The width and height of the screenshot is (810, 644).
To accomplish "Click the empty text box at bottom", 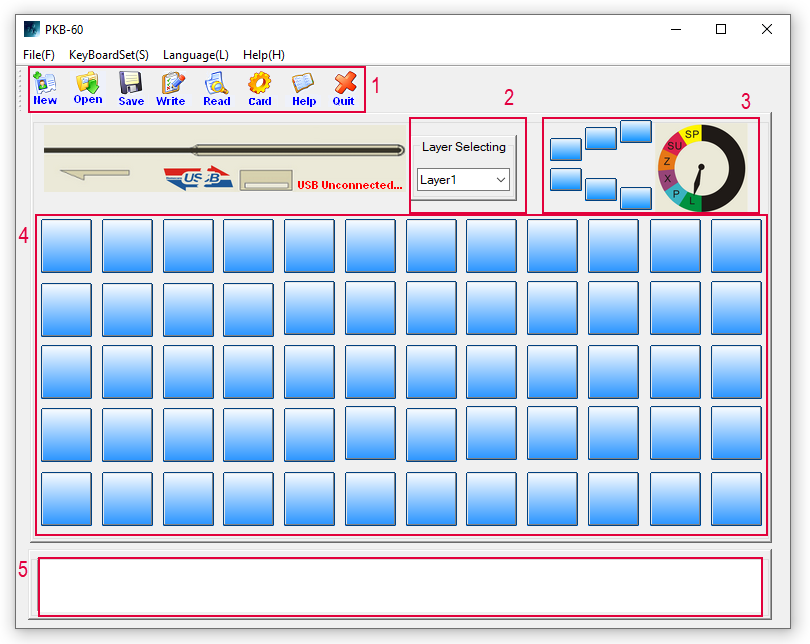I will (x=400, y=586).
